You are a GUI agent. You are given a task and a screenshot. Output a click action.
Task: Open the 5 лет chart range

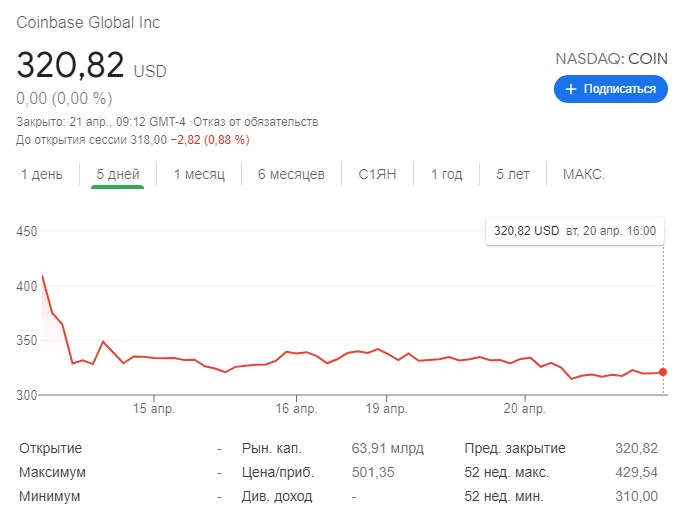coord(513,174)
